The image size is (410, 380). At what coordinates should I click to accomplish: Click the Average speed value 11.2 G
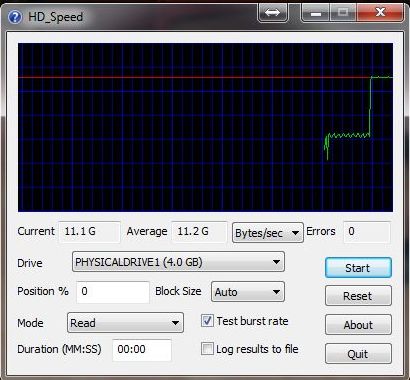pos(199,231)
